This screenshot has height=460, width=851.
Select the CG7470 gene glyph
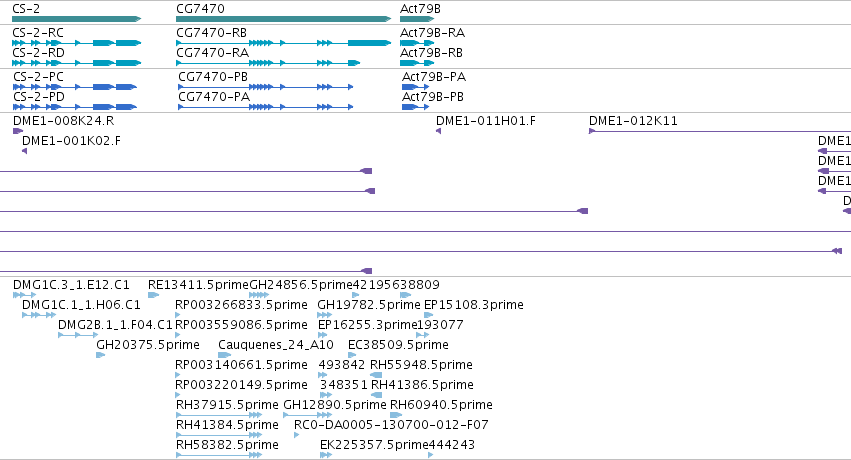(x=283, y=19)
